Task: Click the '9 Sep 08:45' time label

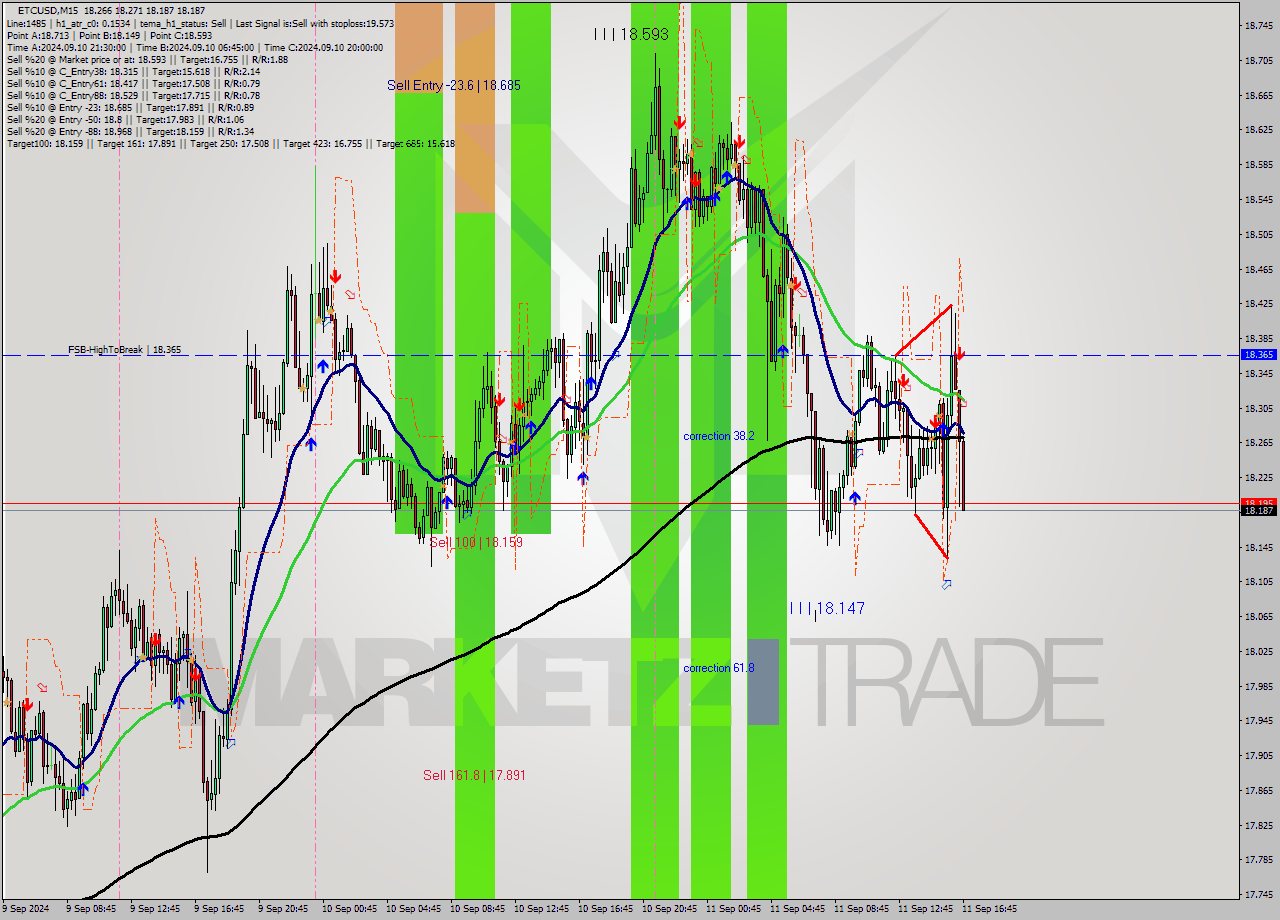Action: (x=91, y=909)
